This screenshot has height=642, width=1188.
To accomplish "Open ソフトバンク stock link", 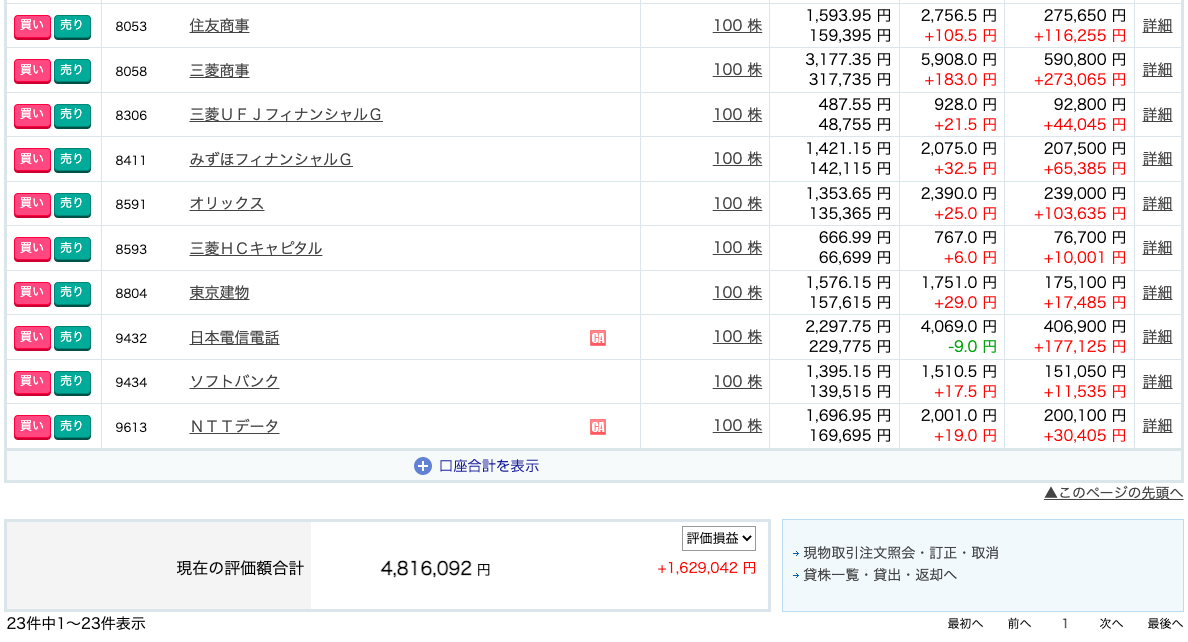I will 234,382.
